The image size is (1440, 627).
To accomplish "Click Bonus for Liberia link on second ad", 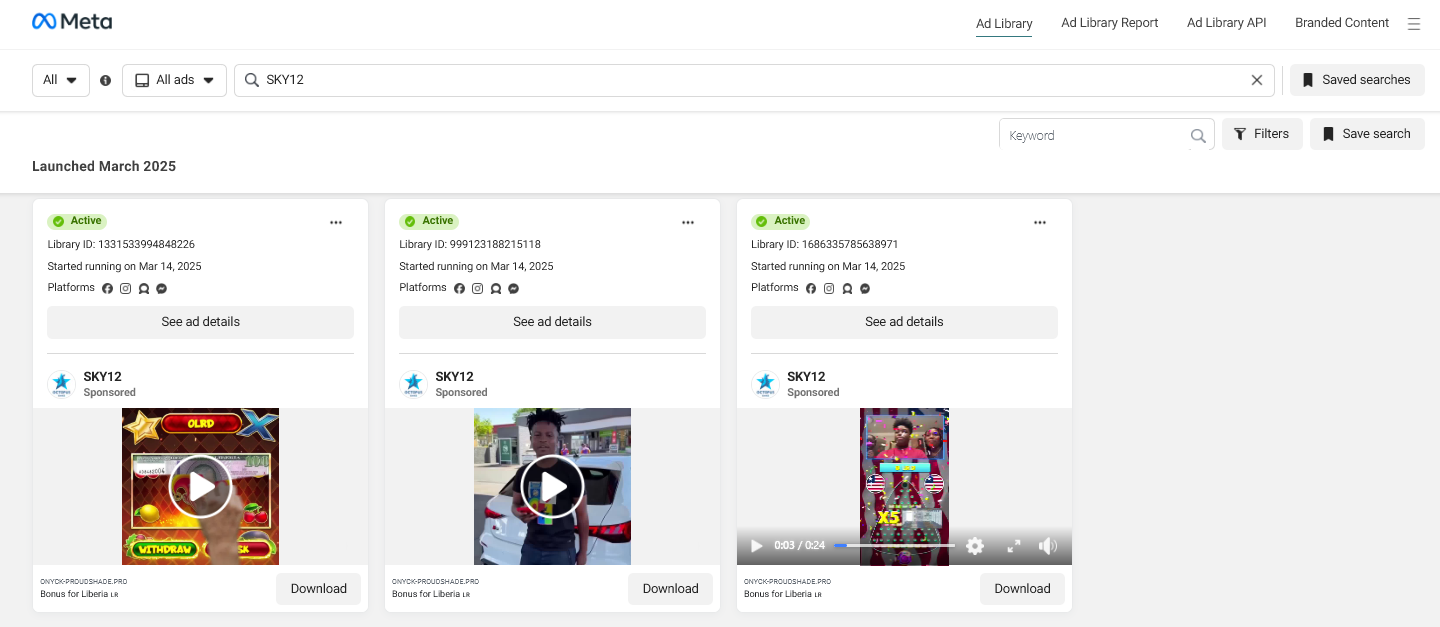I will pyautogui.click(x=431, y=594).
